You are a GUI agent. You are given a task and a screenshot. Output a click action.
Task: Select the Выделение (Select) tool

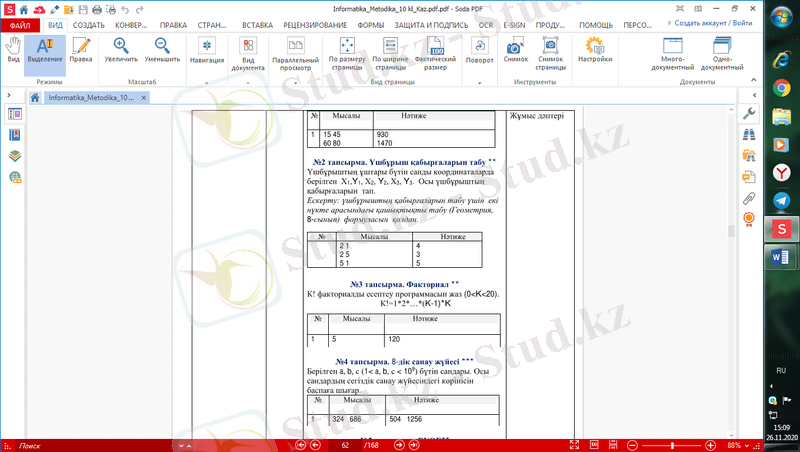pyautogui.click(x=44, y=49)
